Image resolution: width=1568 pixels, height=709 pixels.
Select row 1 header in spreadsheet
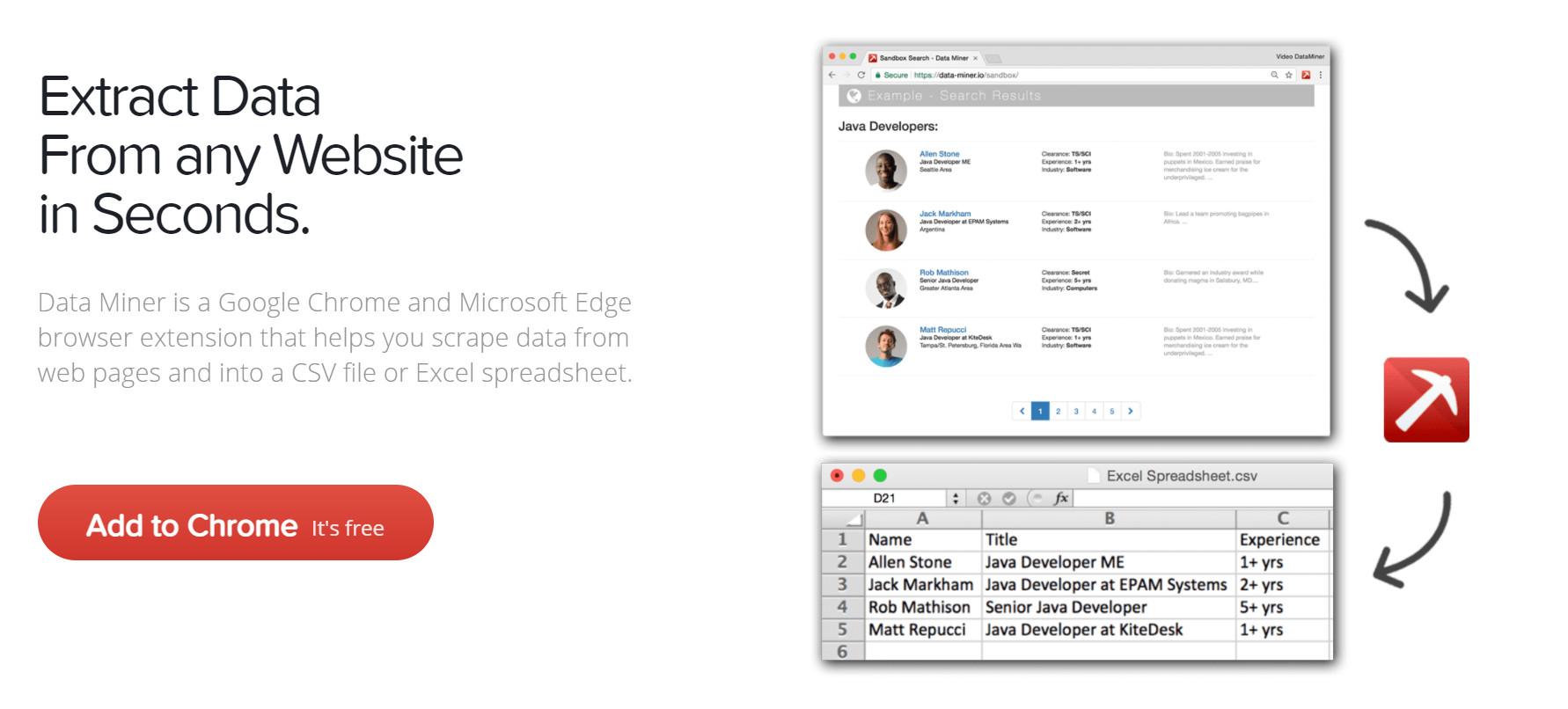(x=843, y=539)
